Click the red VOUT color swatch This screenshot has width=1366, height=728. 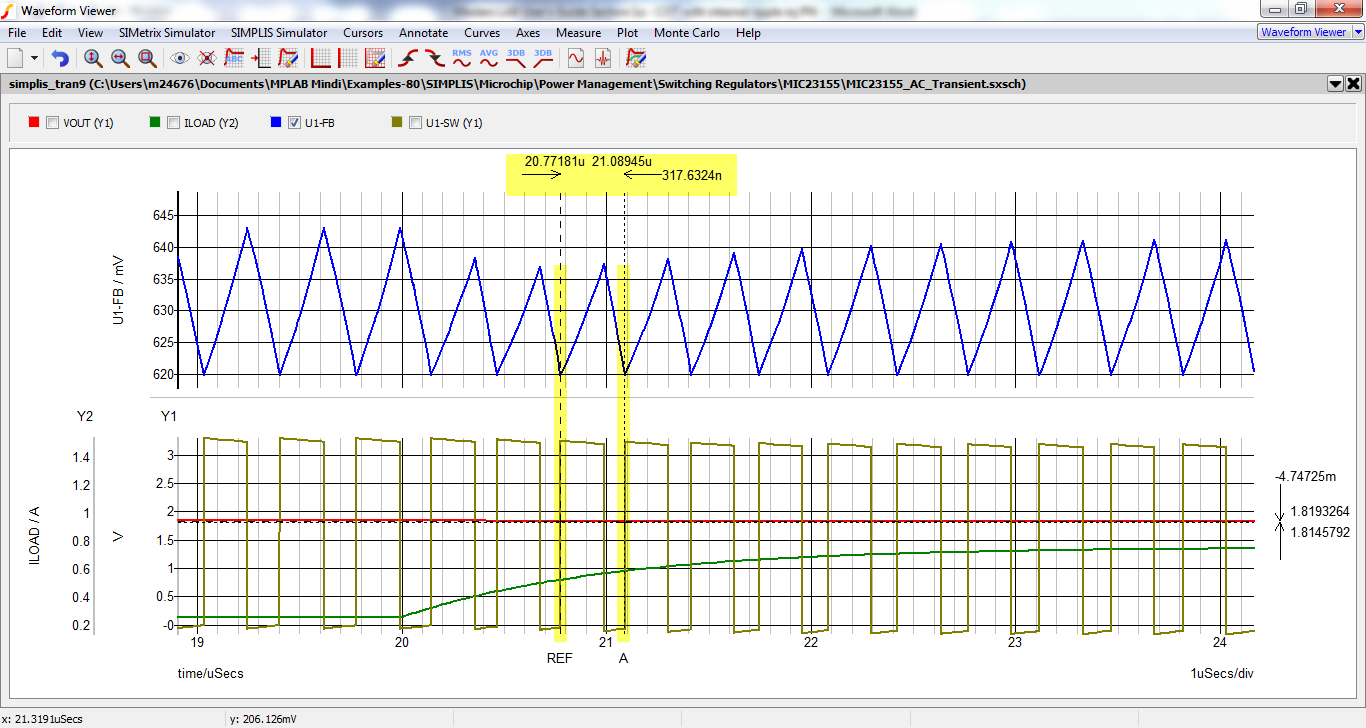(x=33, y=123)
